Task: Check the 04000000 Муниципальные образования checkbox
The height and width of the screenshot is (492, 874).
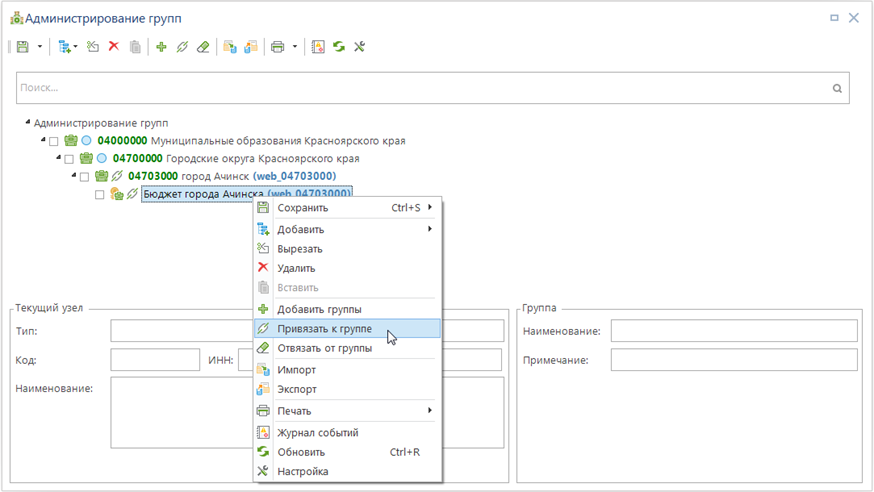Action: 54,142
